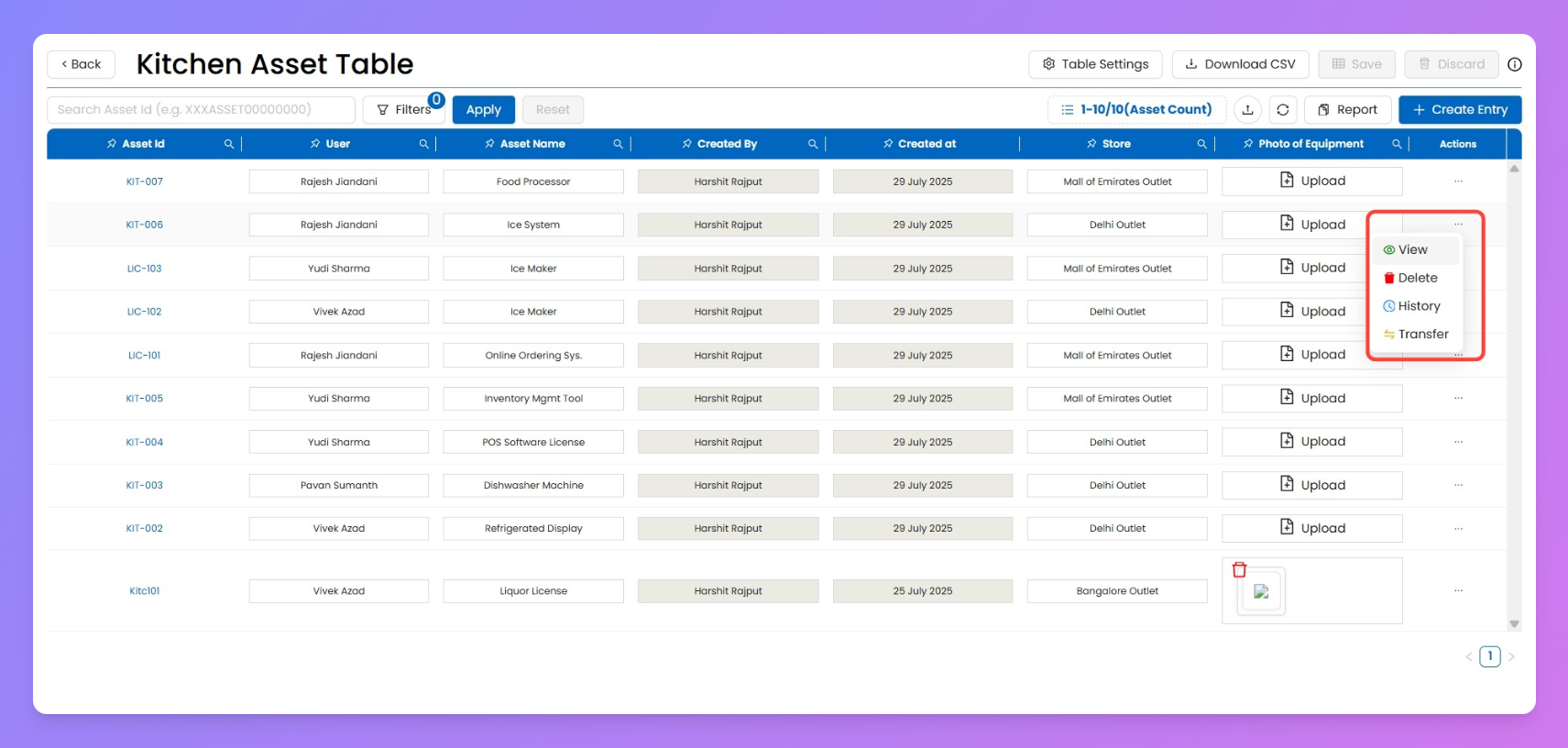Click the refresh table icon
This screenshot has width=1568, height=748.
1282,110
